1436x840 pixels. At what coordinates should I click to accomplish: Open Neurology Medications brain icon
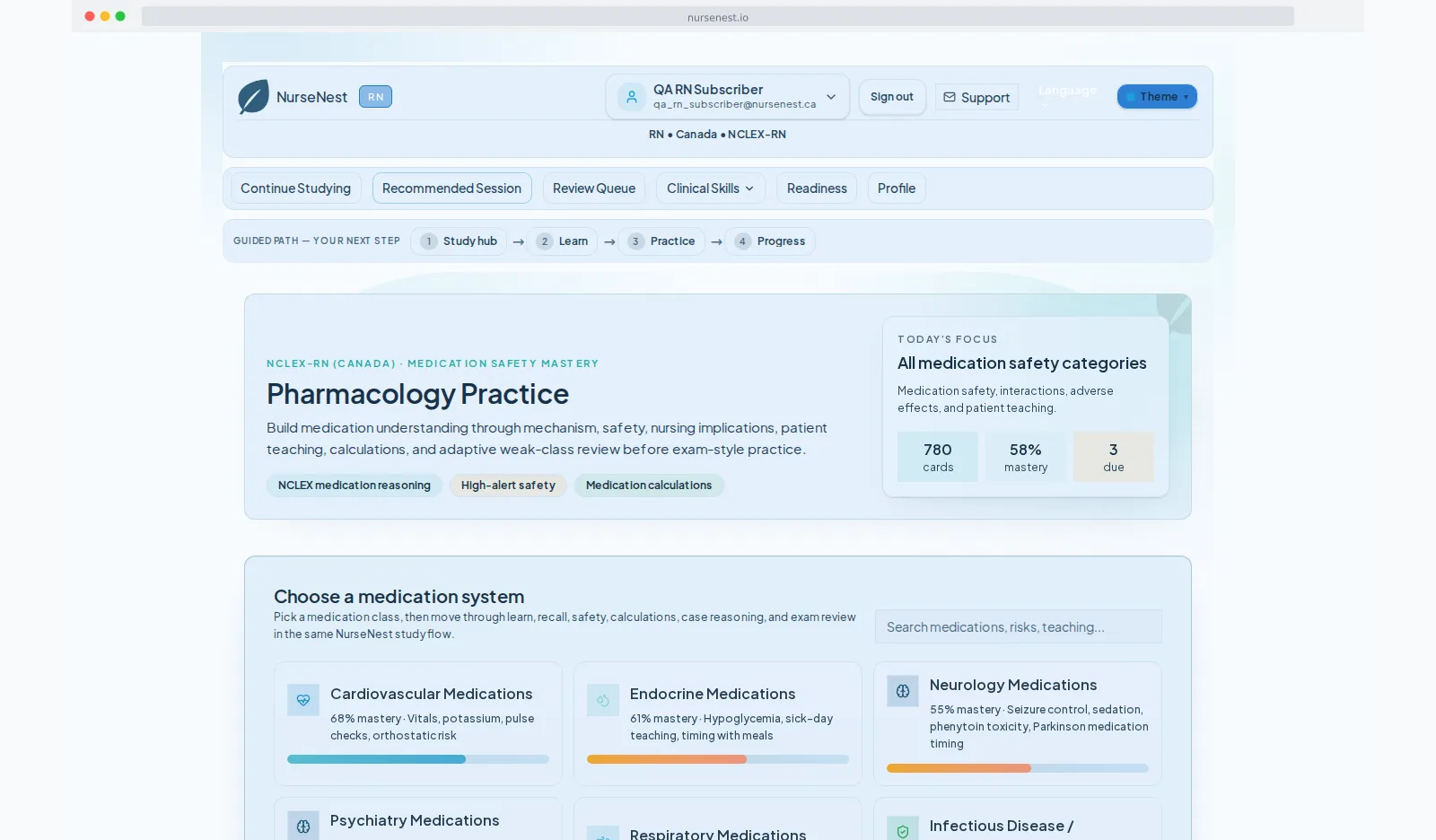click(903, 691)
